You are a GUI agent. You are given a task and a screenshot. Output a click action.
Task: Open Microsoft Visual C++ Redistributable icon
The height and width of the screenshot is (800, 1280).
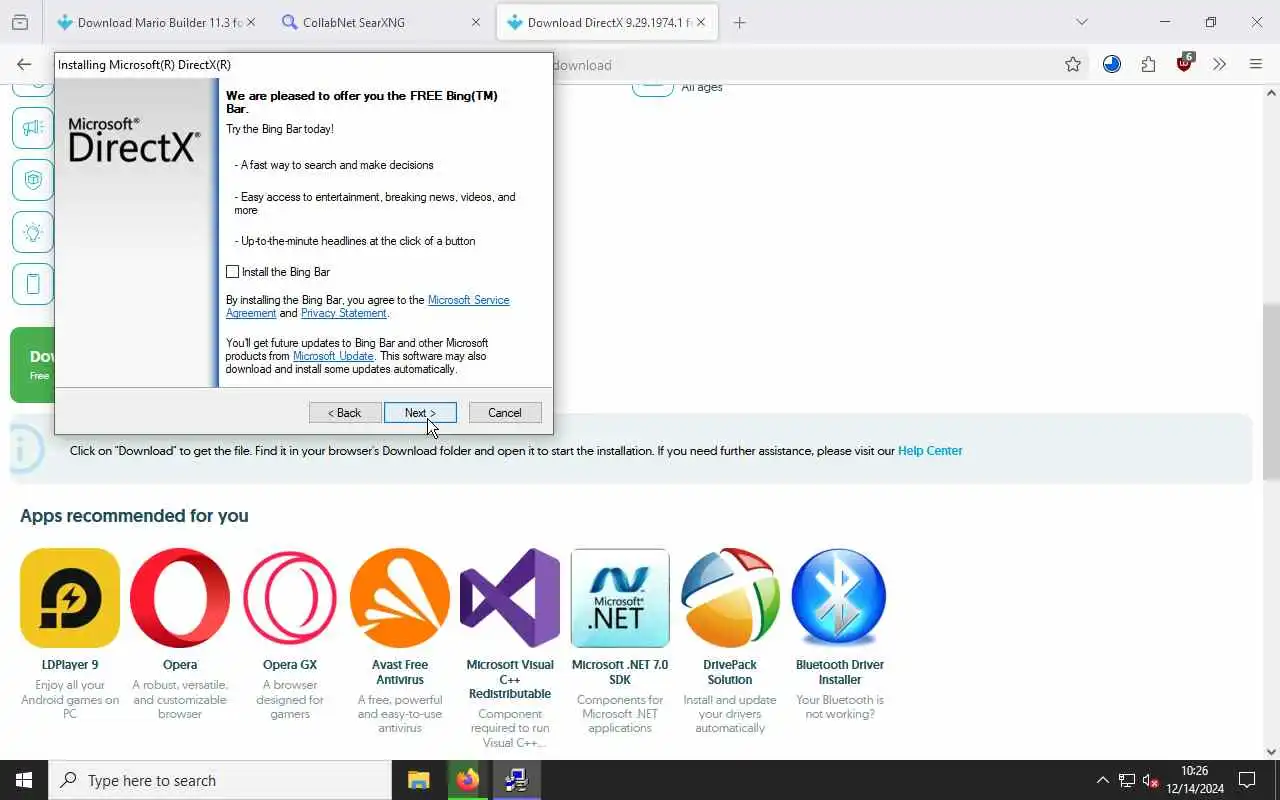coord(510,598)
